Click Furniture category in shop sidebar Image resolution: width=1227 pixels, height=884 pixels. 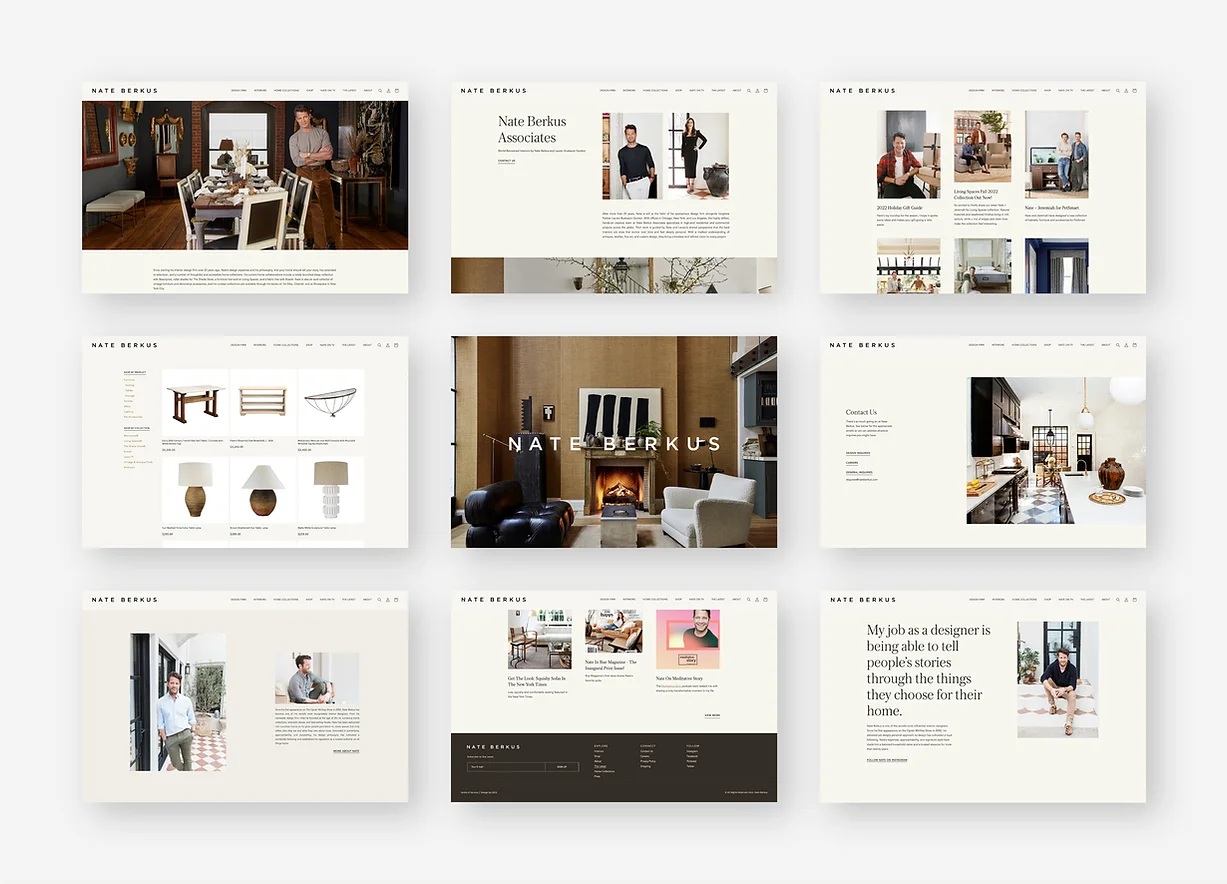pyautogui.click(x=129, y=380)
